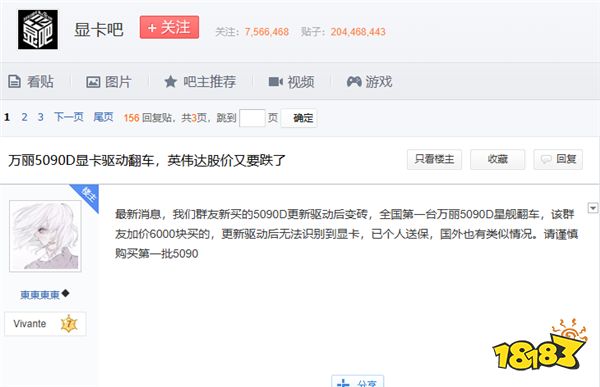Click the speech bubble icon in 回复
The image size is (600, 387).
[x=546, y=159]
